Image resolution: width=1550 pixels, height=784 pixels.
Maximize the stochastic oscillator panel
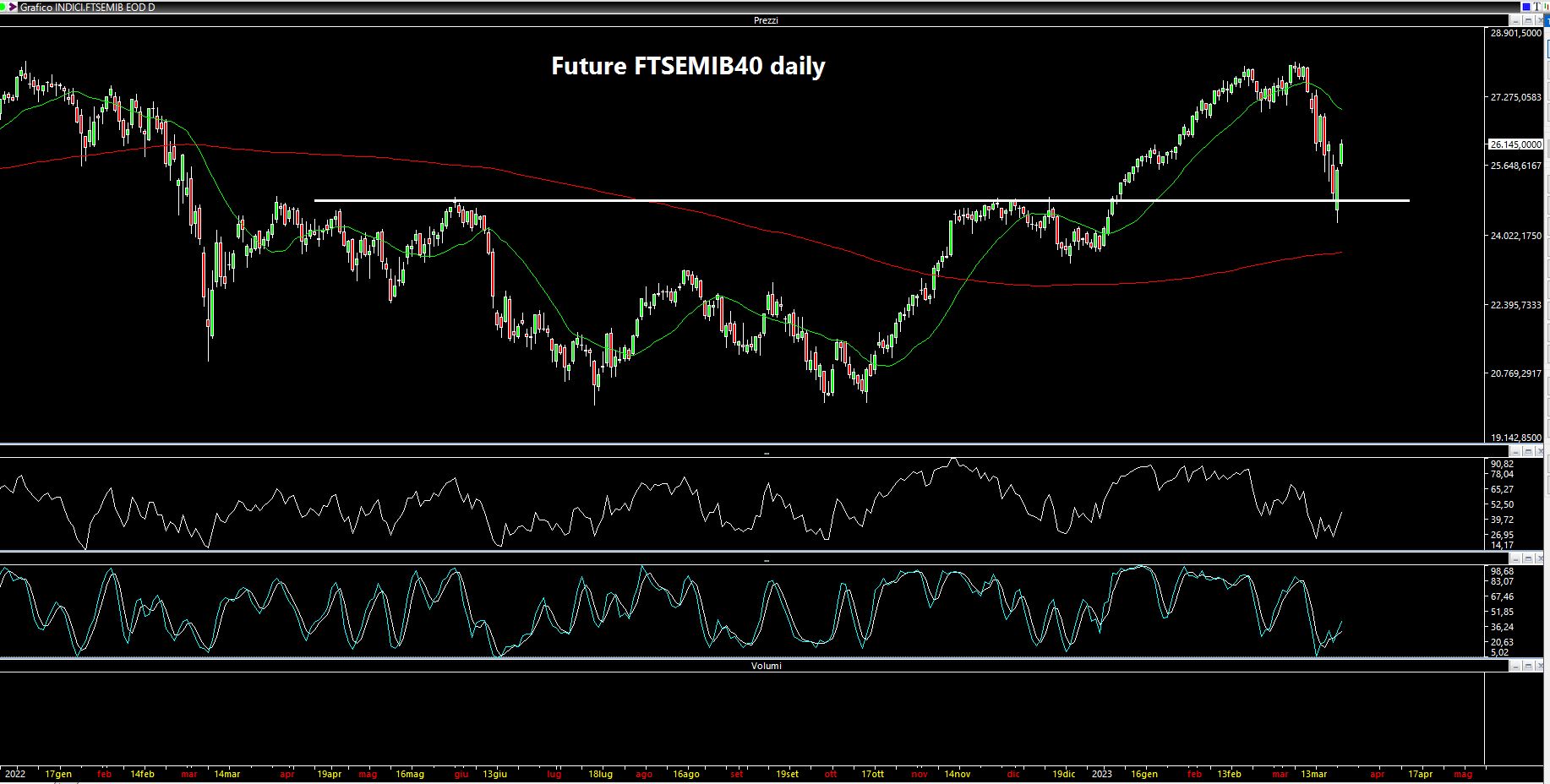(1528, 559)
